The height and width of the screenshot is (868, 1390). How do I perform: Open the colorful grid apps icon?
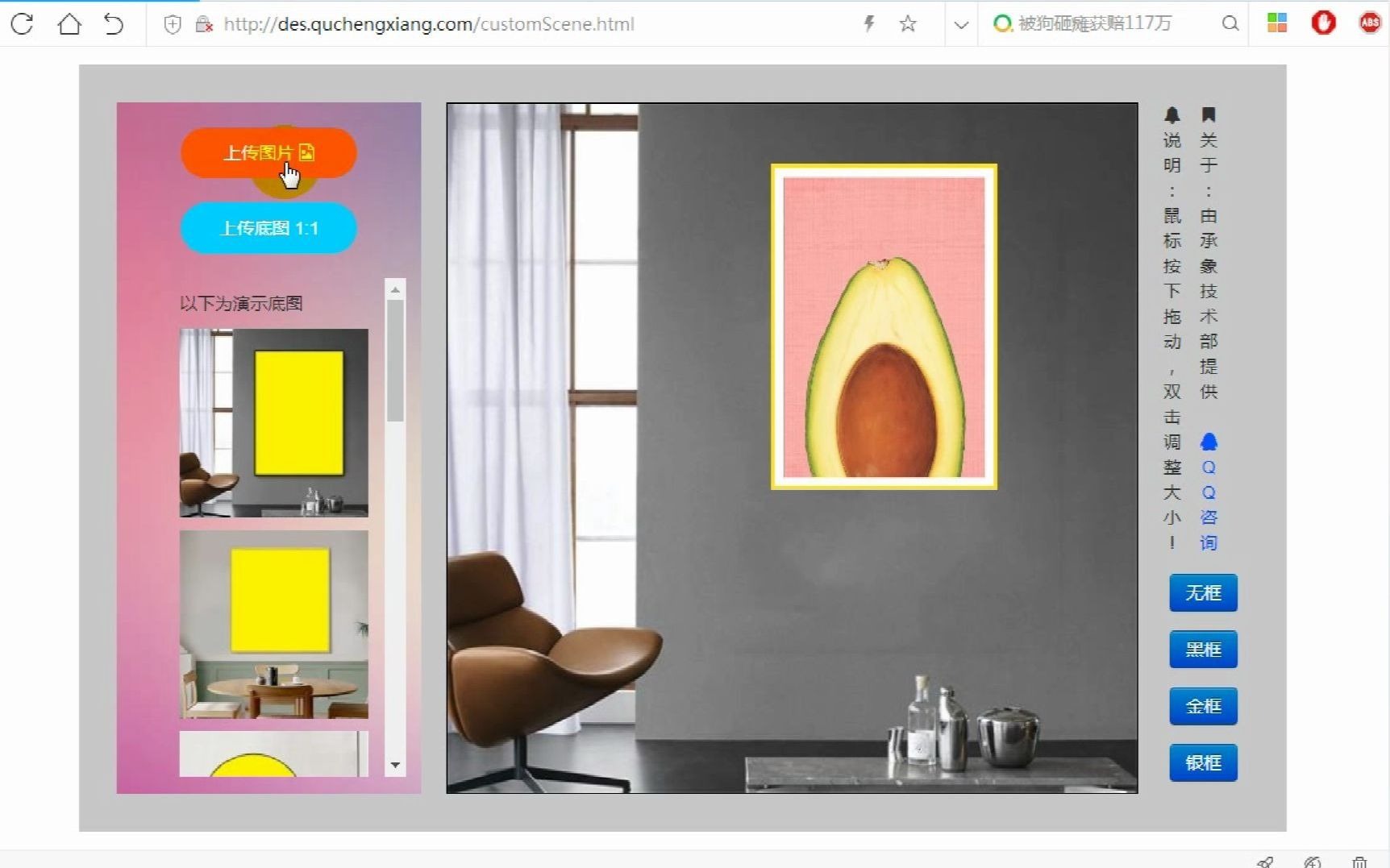(x=1277, y=23)
